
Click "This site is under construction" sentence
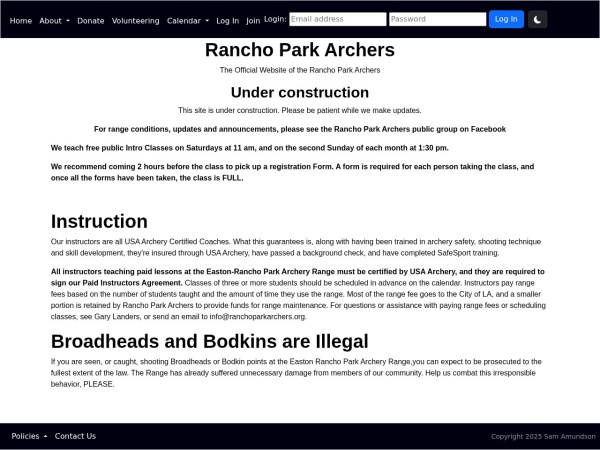300,111
